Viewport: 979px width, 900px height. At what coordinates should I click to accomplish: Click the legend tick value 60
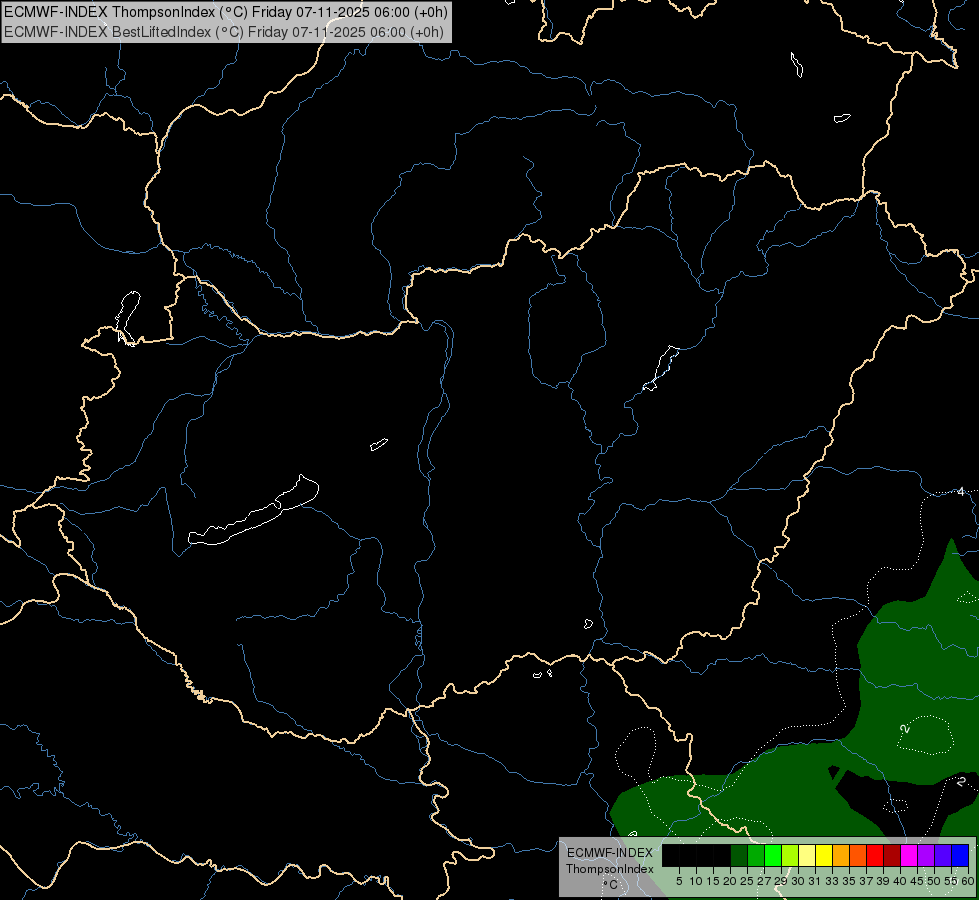pos(968,881)
